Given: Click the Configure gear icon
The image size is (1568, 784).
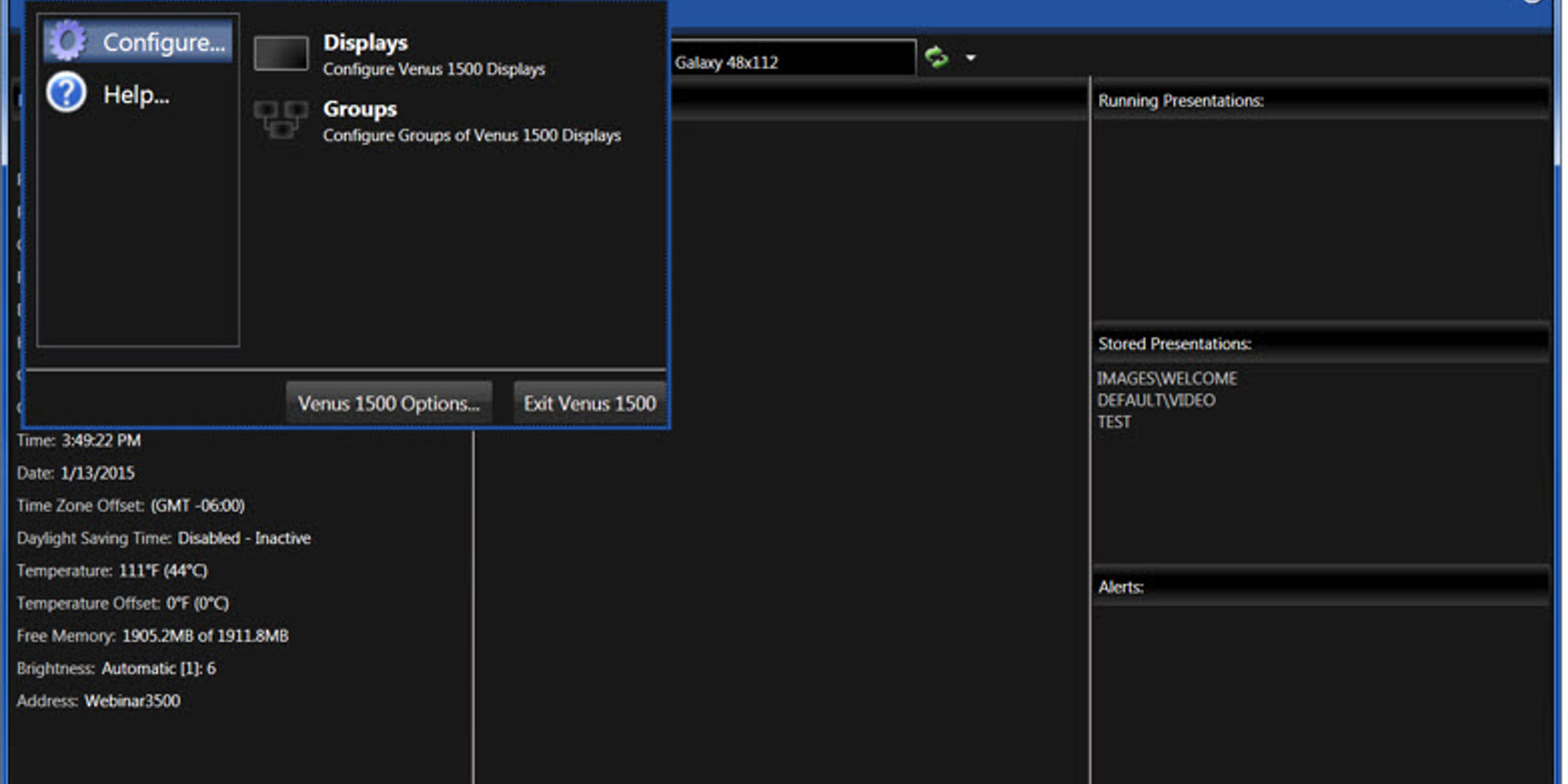Looking at the screenshot, I should pos(67,41).
